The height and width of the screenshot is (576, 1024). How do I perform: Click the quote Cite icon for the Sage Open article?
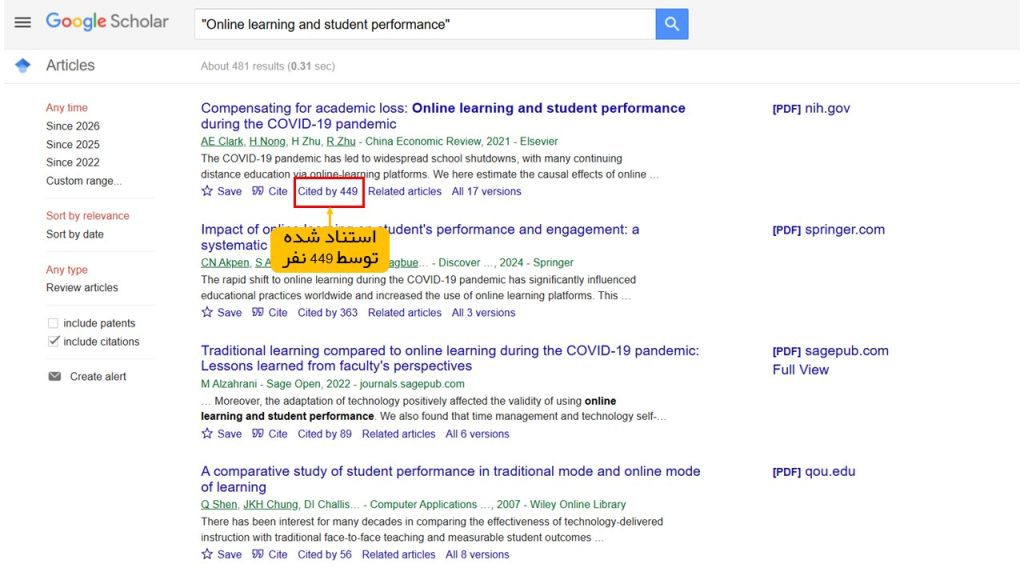258,434
